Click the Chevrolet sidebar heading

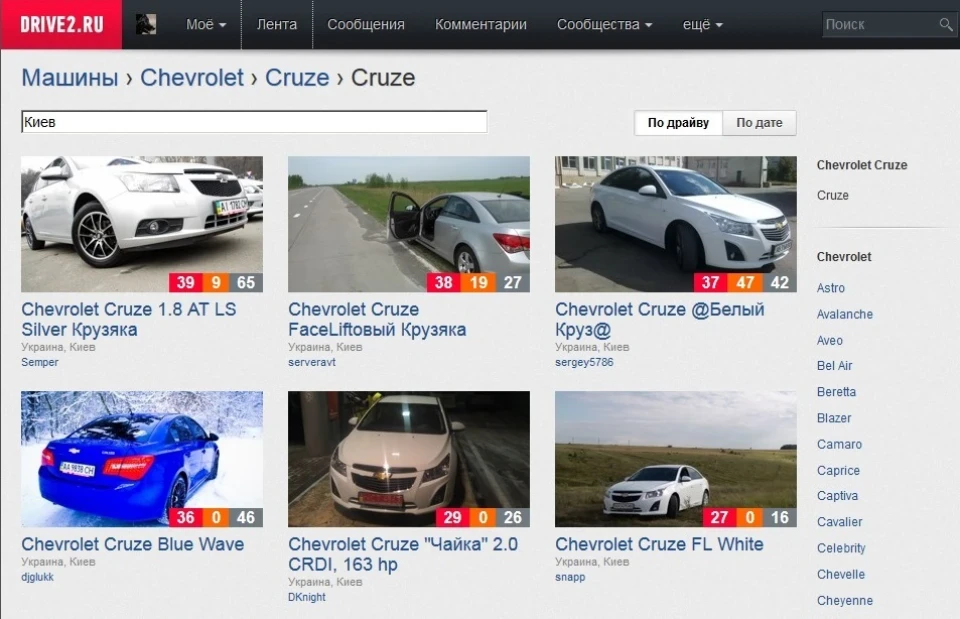(844, 257)
